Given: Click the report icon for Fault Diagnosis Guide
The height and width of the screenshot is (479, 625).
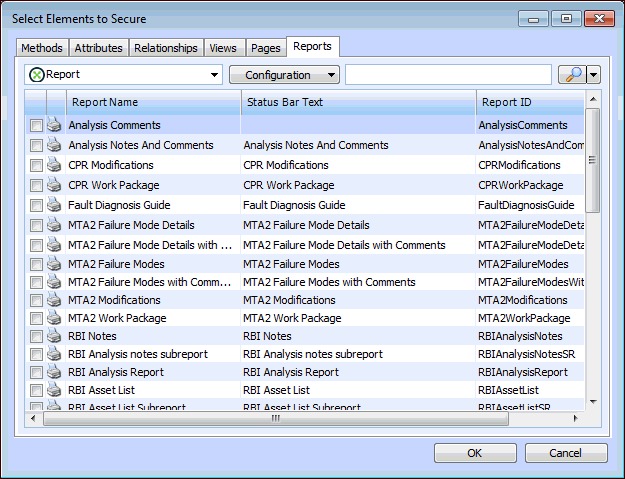Looking at the screenshot, I should point(54,205).
